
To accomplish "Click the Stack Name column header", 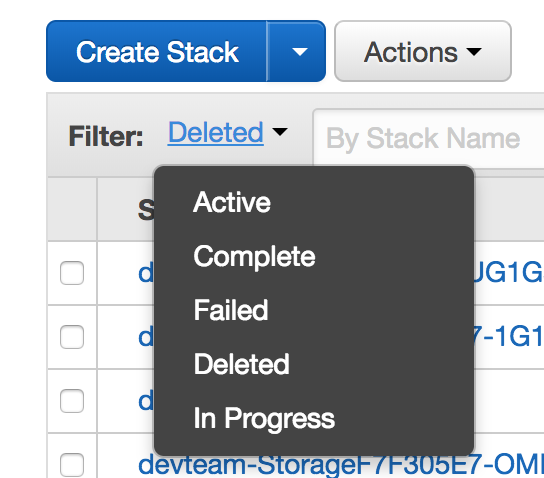I will pyautogui.click(x=146, y=210).
